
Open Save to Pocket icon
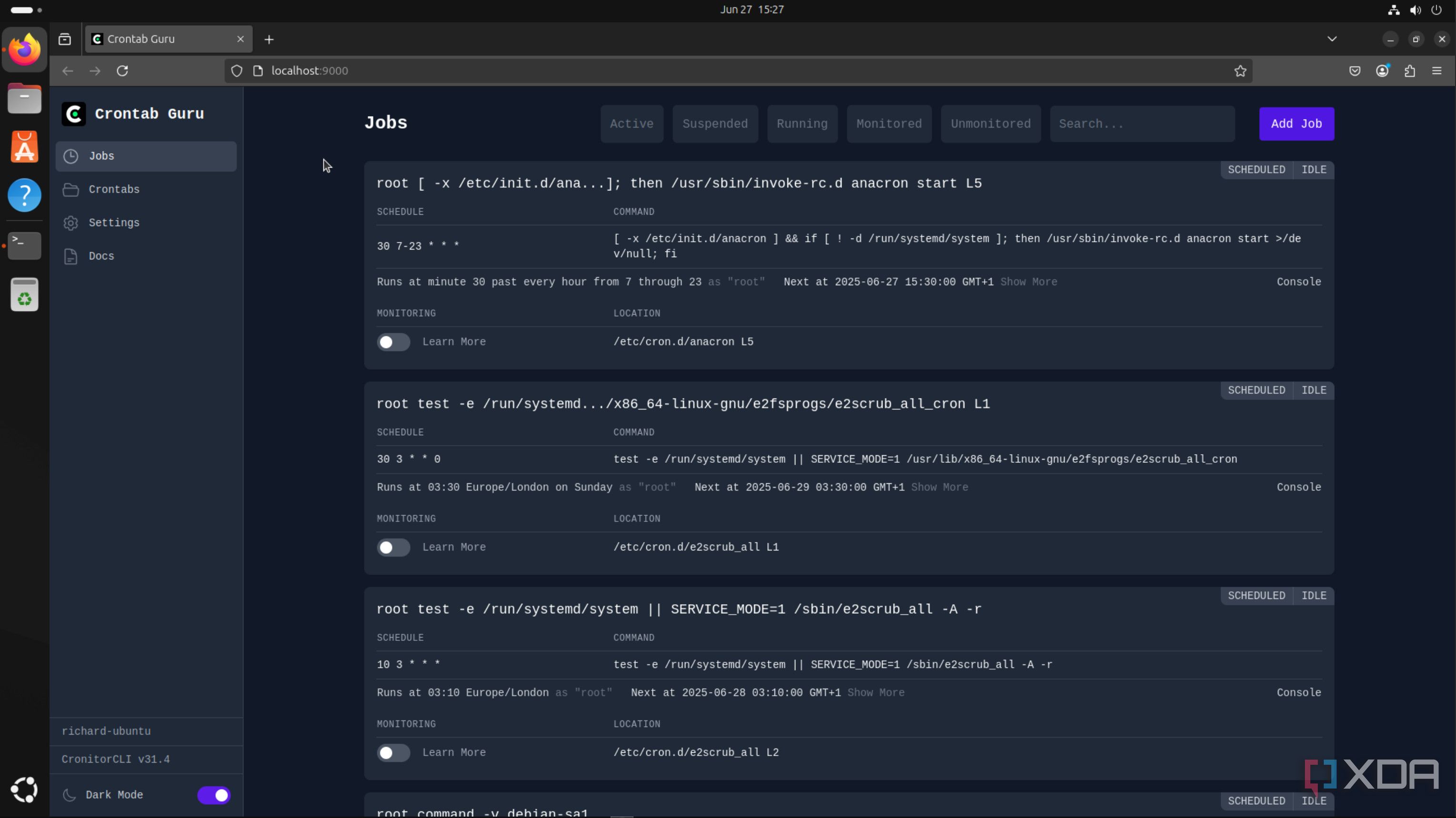point(1355,70)
